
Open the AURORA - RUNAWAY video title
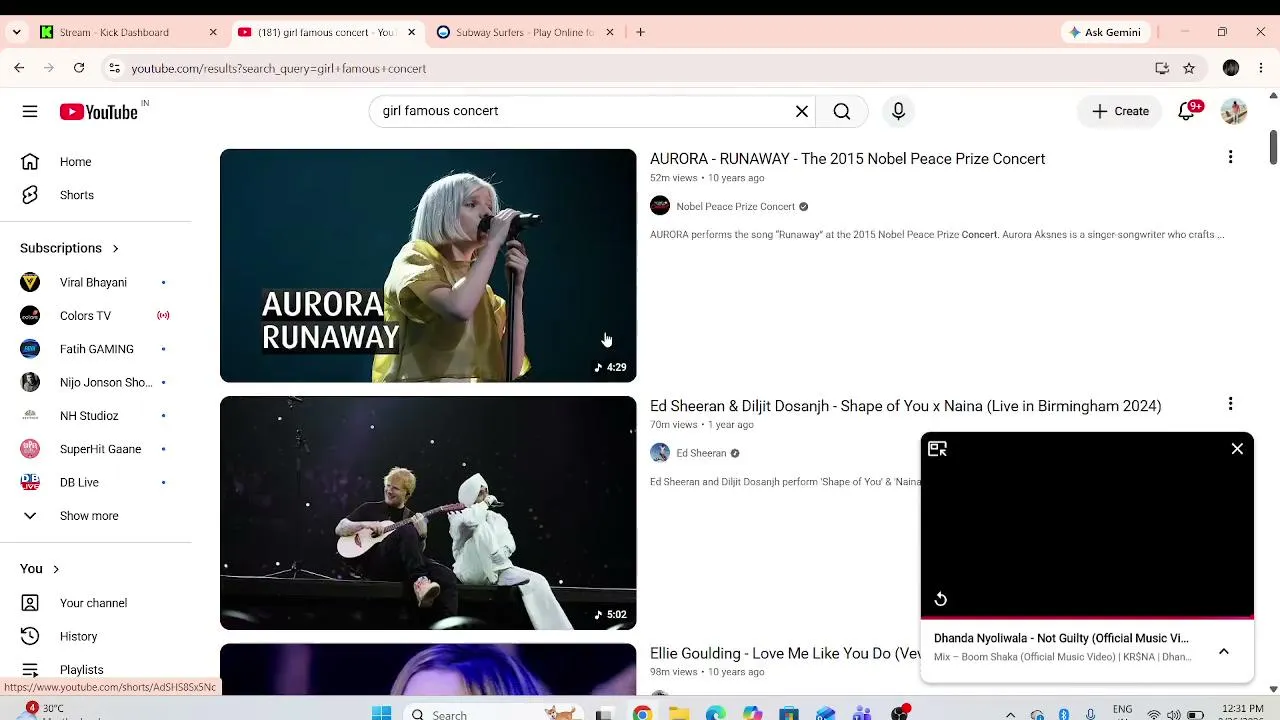click(847, 159)
